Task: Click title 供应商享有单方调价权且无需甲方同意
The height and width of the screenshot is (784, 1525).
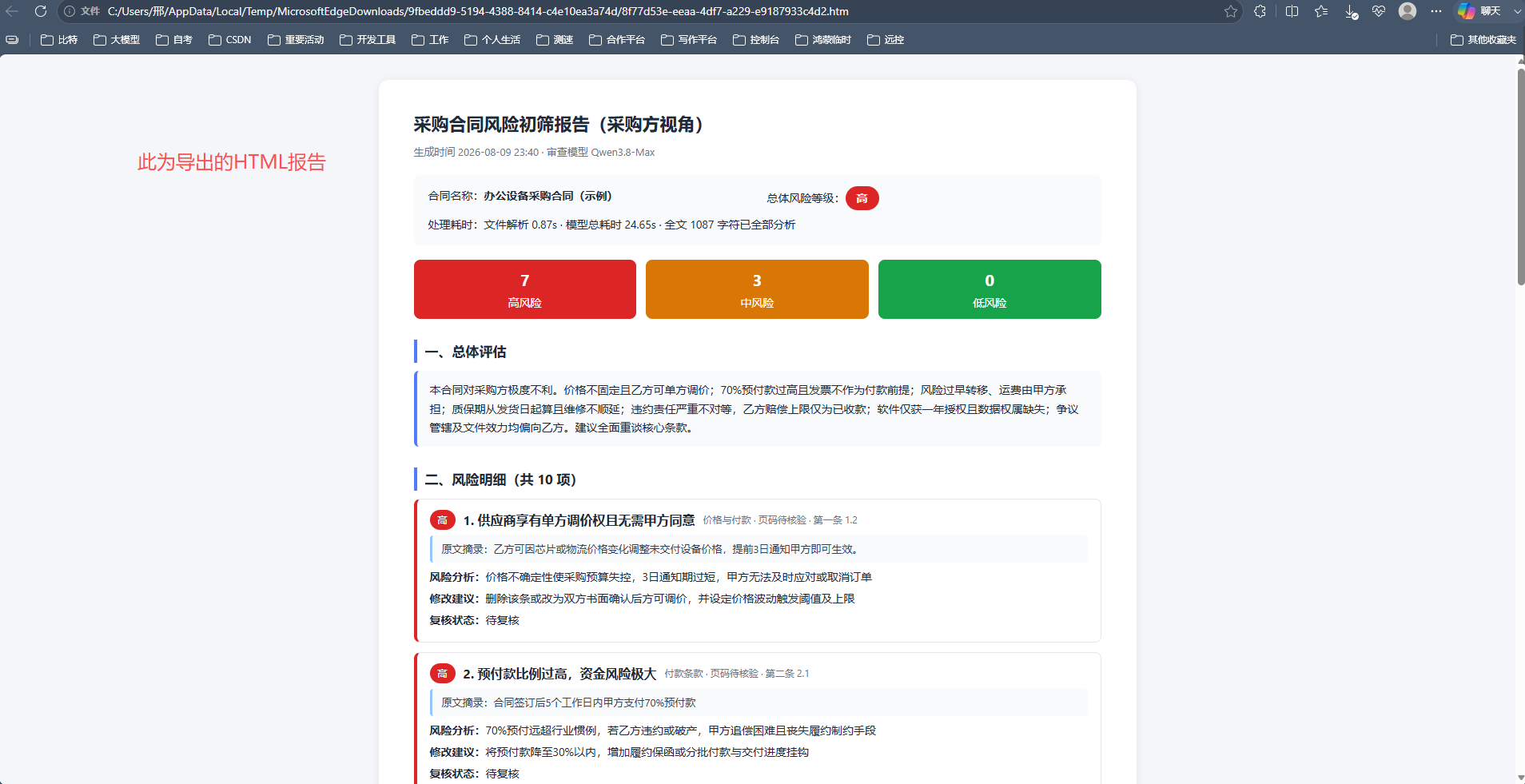Action: 586,520
